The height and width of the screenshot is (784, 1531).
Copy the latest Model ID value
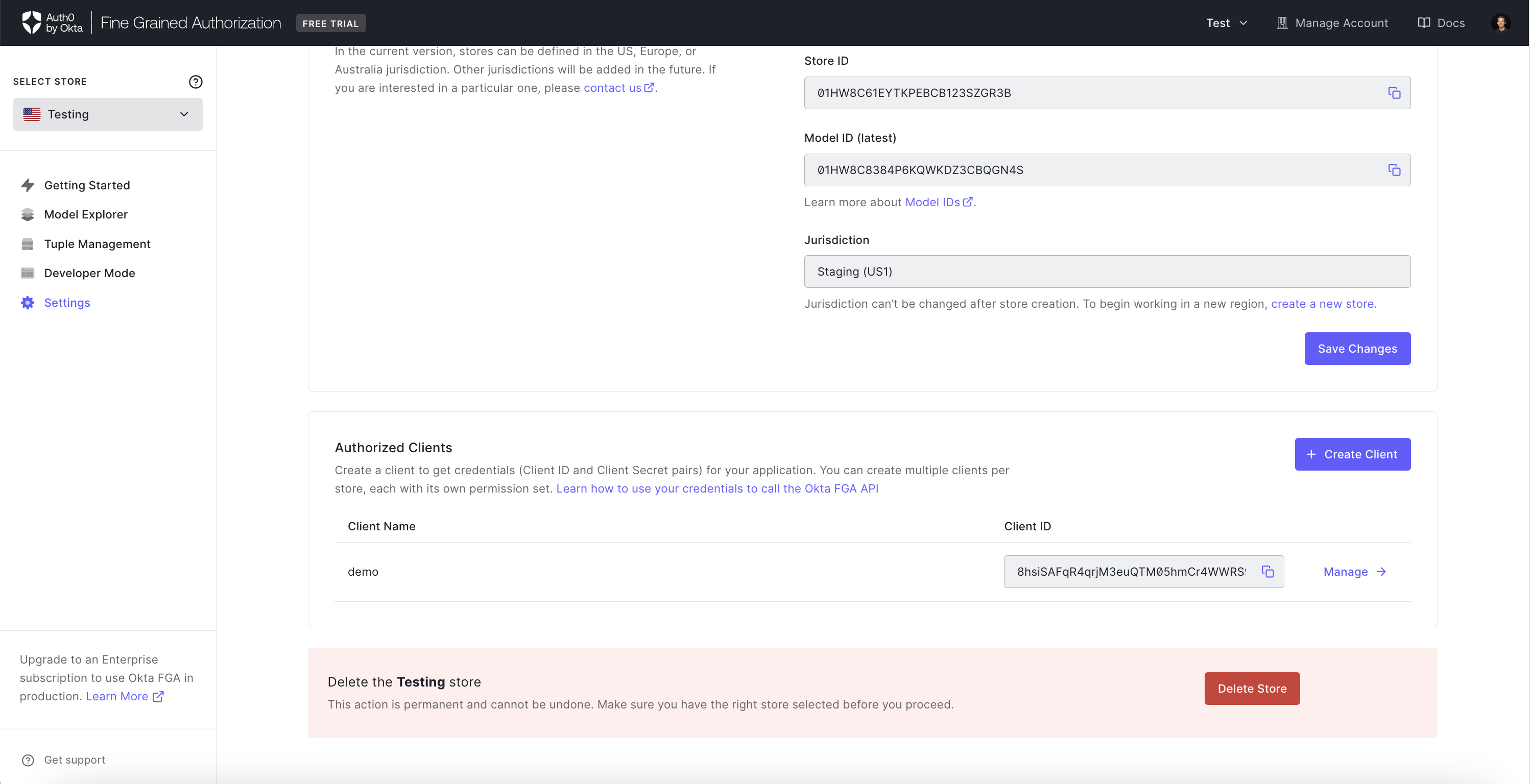point(1394,170)
